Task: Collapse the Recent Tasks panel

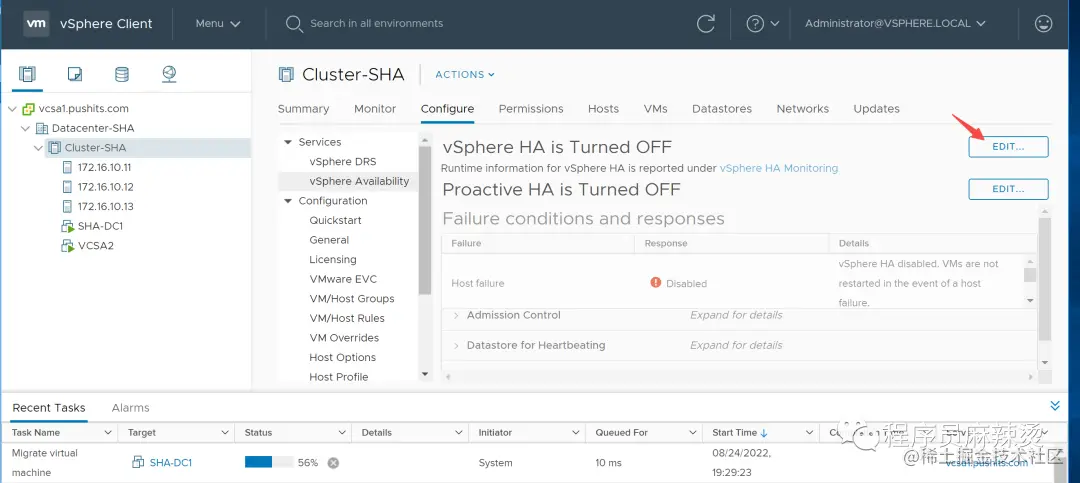Action: 1054,406
